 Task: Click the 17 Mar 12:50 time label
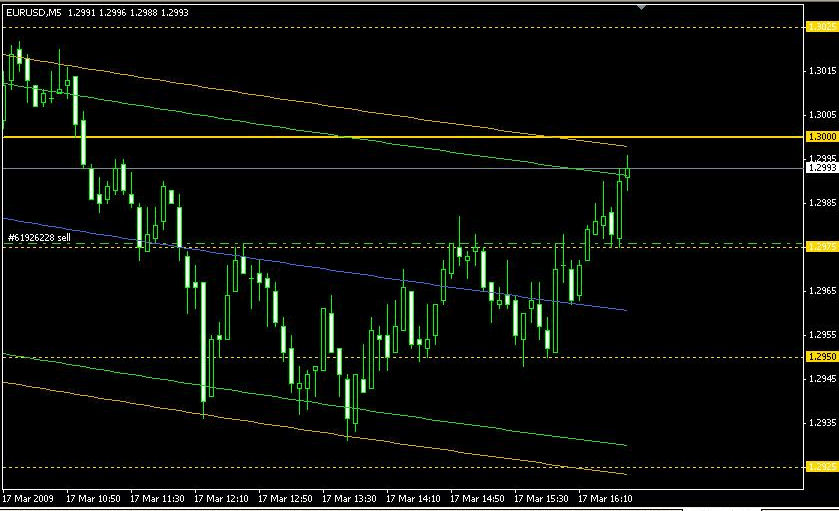coord(285,499)
